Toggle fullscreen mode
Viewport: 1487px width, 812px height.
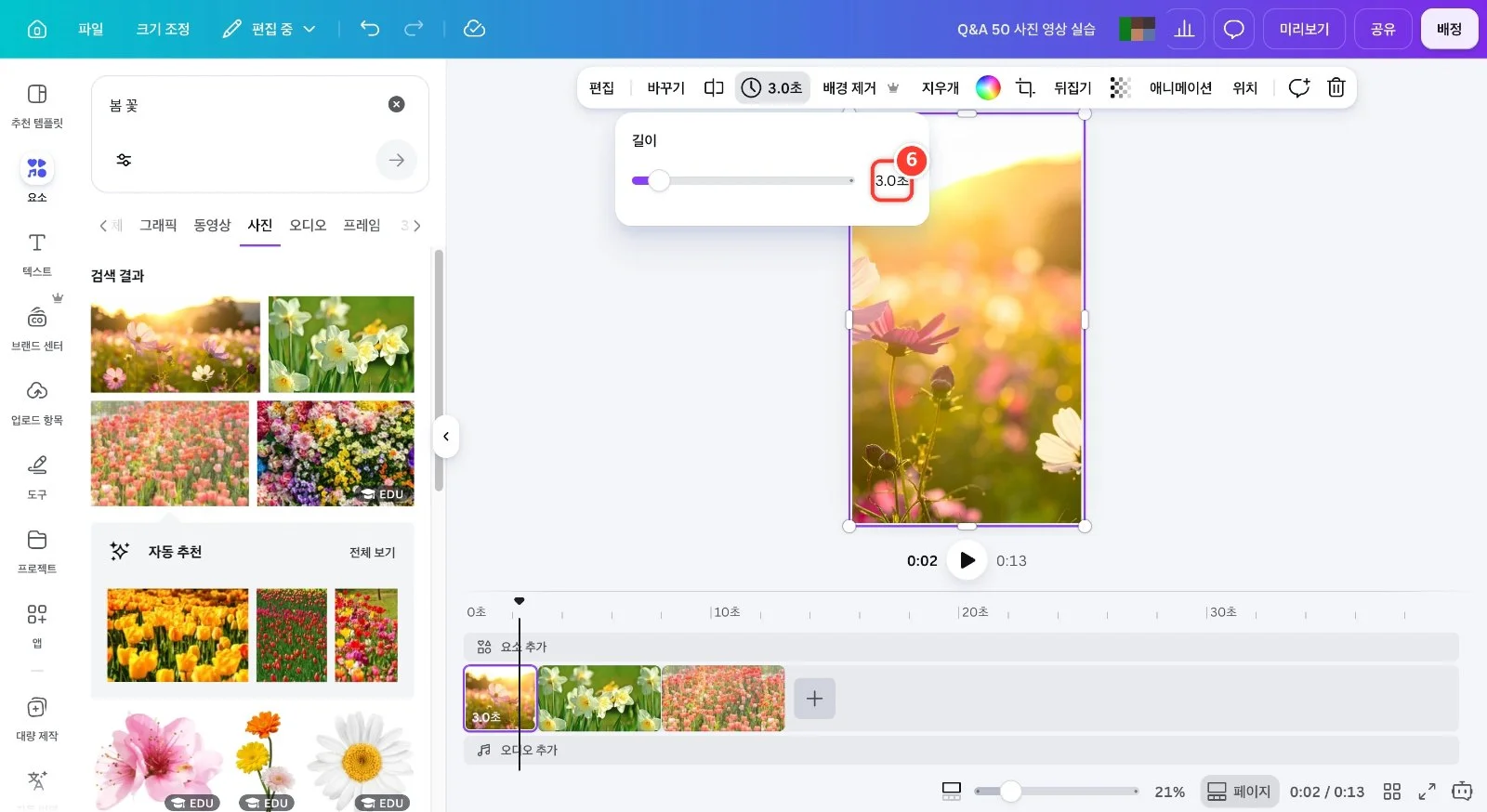tap(1427, 792)
